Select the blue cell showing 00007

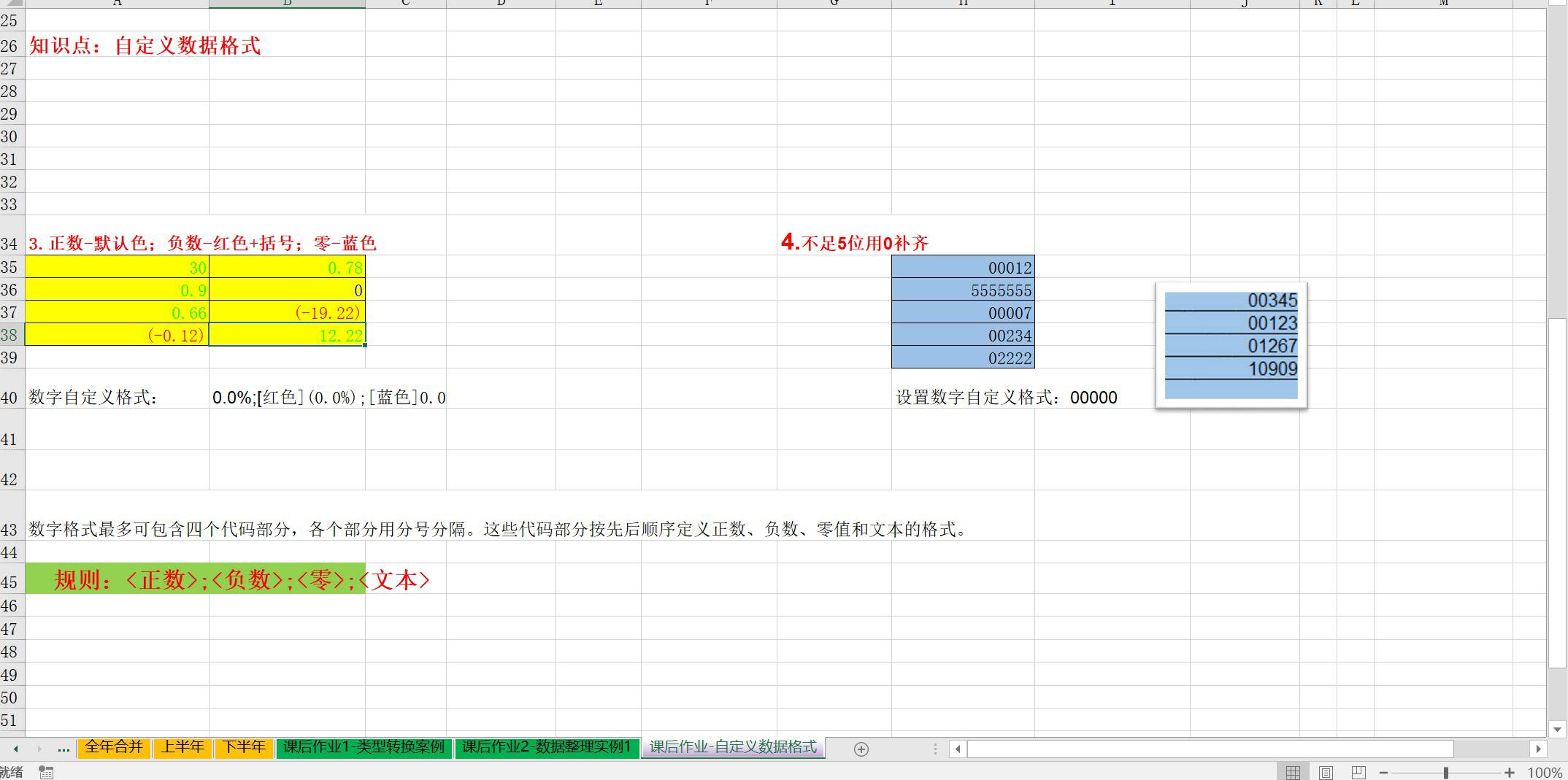click(x=963, y=312)
